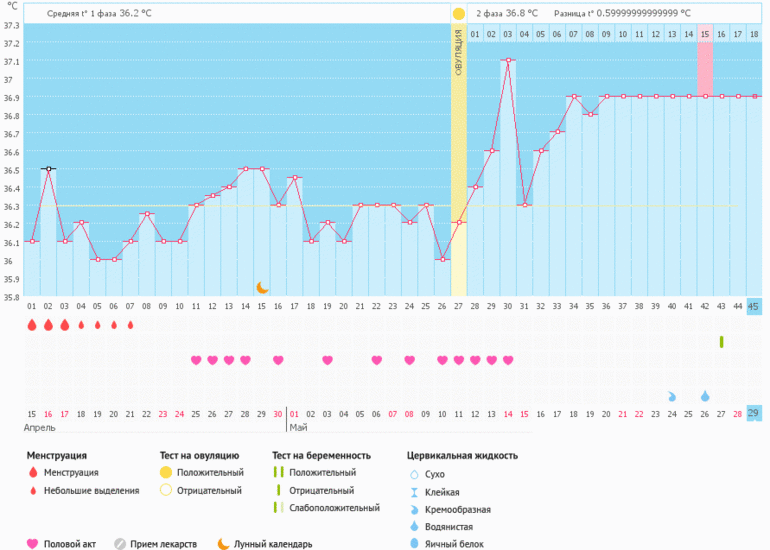Click the Половой акт heart legend icon

[x=33, y=544]
